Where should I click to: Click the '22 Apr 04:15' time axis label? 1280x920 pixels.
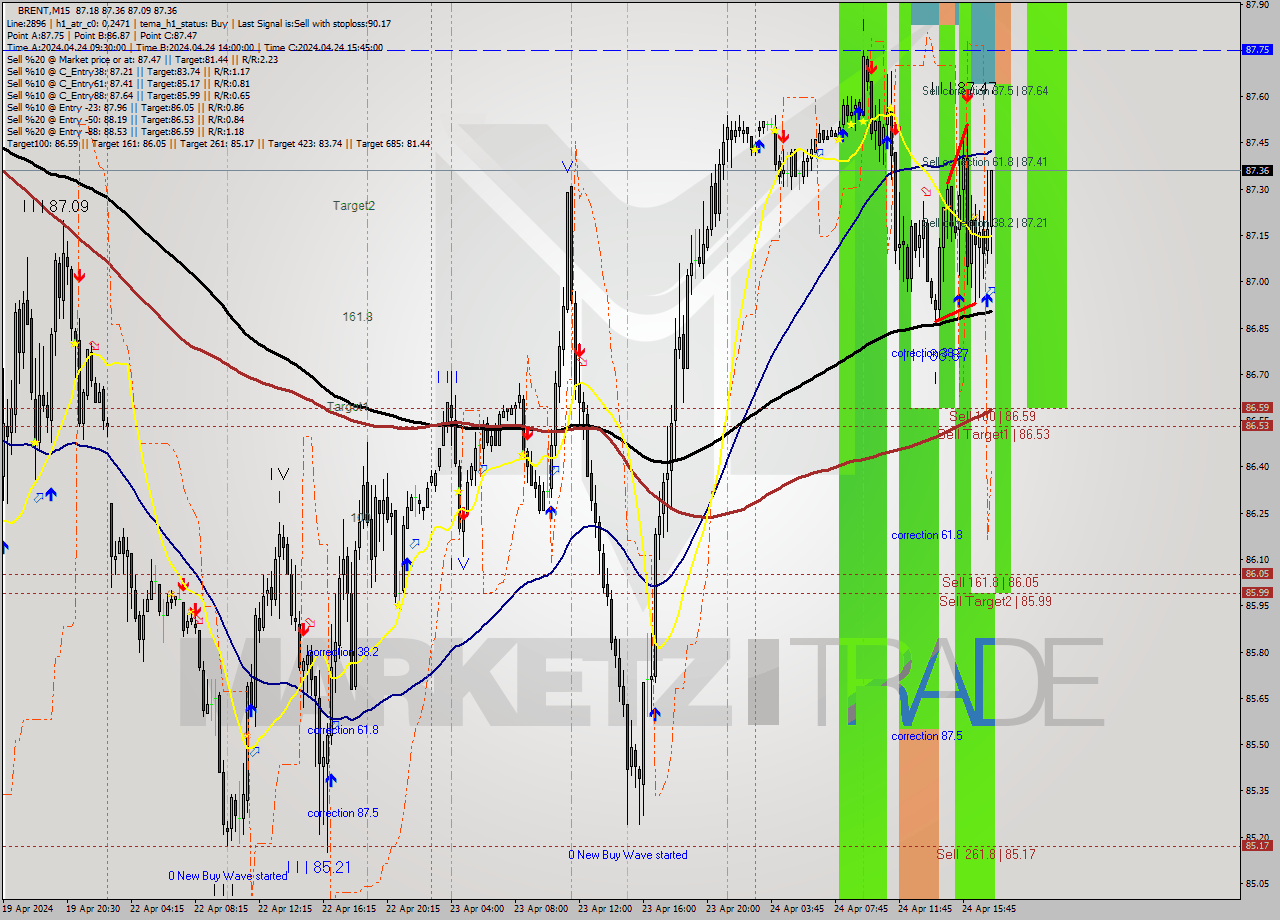click(157, 909)
